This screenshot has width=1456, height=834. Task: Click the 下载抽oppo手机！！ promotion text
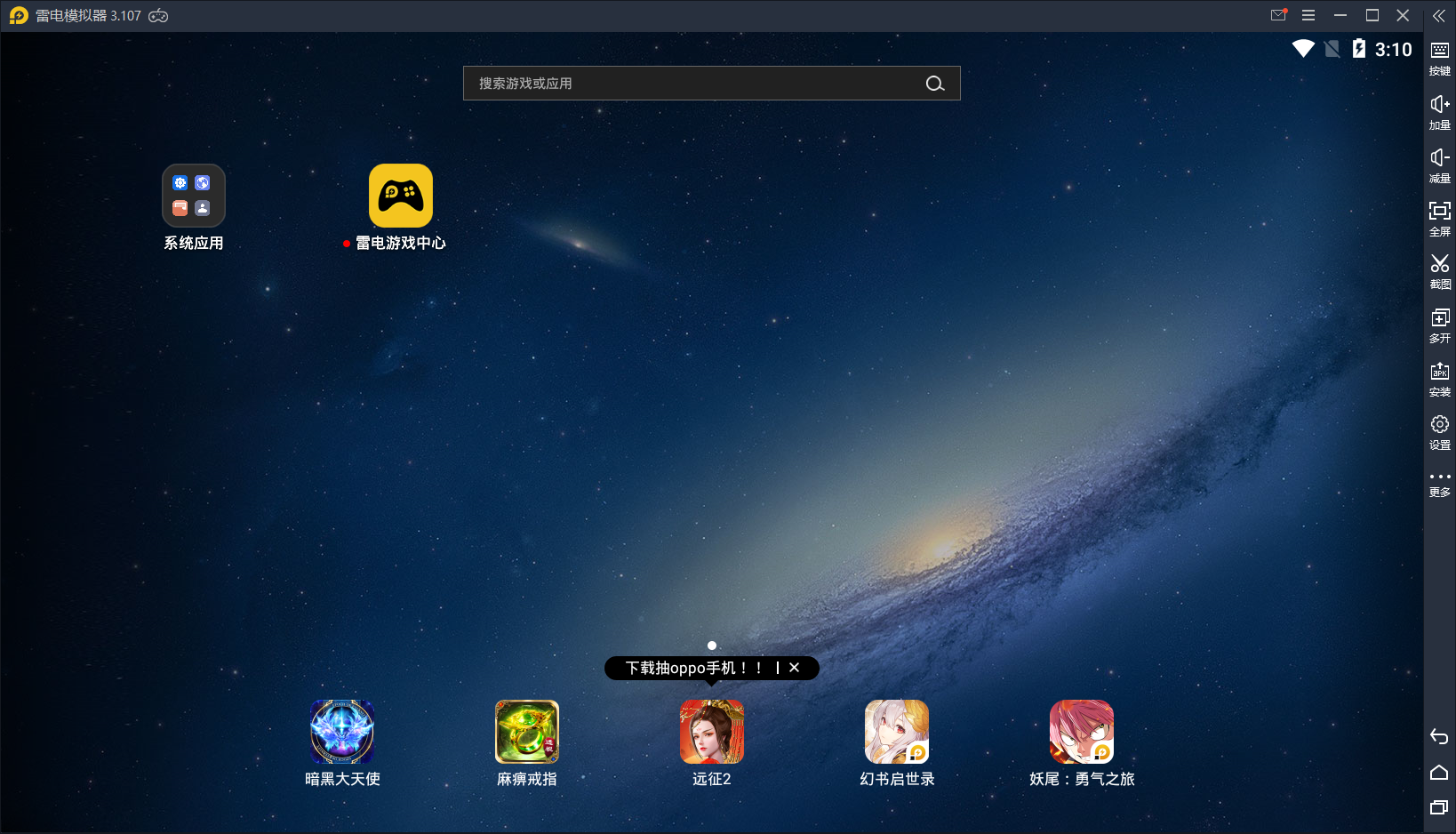(x=693, y=668)
